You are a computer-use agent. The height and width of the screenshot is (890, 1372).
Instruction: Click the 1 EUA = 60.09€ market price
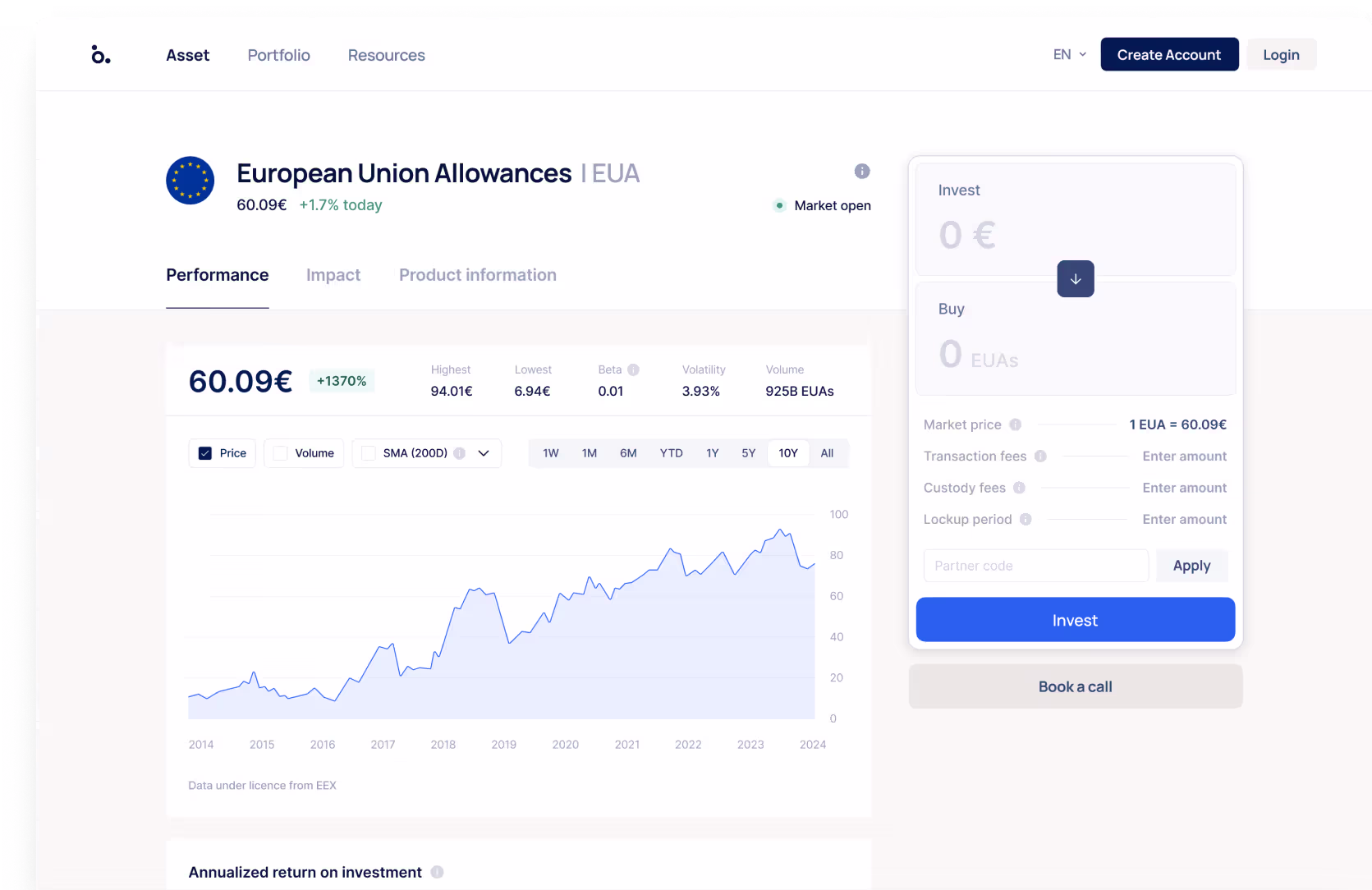(1177, 424)
